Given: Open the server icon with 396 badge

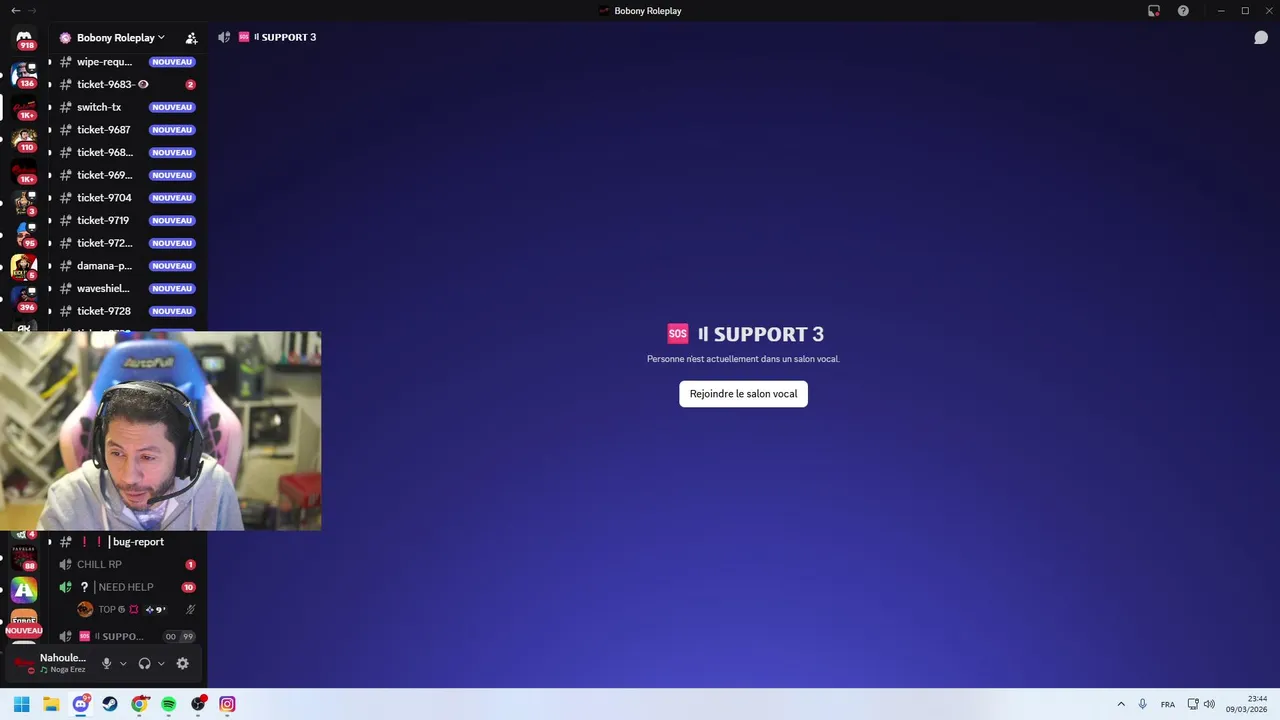Looking at the screenshot, I should [x=24, y=299].
